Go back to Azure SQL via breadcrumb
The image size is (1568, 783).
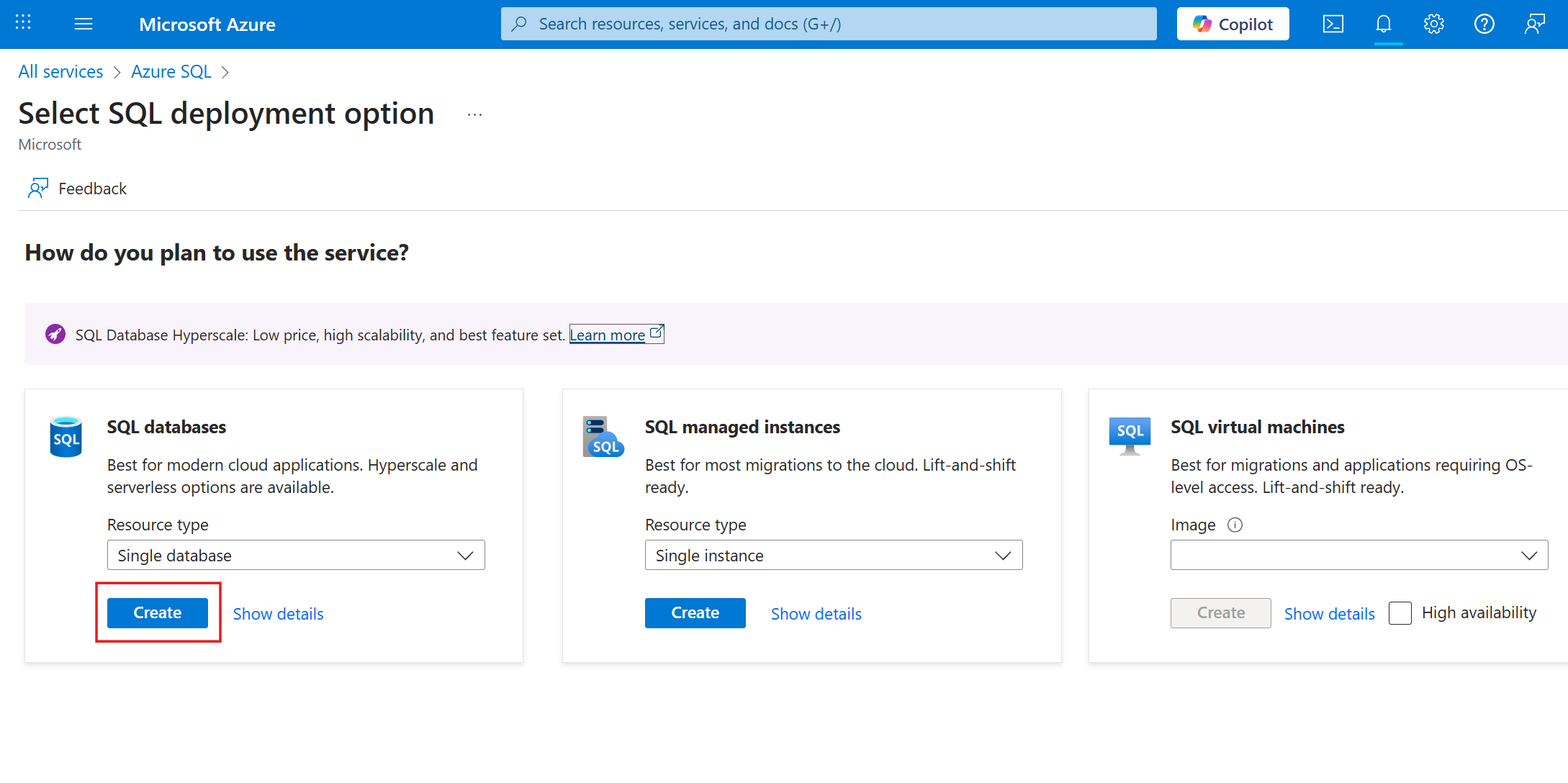[171, 71]
